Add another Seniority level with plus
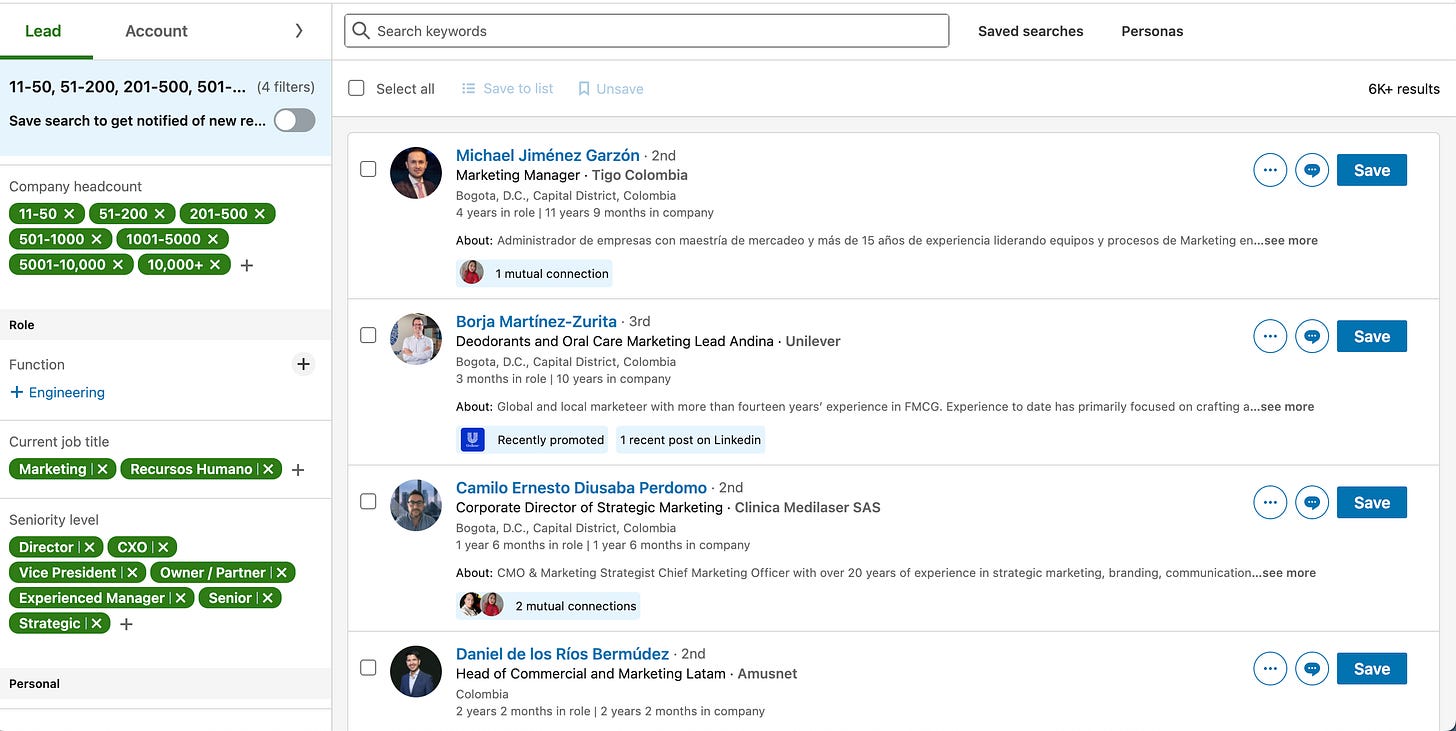 tap(126, 624)
